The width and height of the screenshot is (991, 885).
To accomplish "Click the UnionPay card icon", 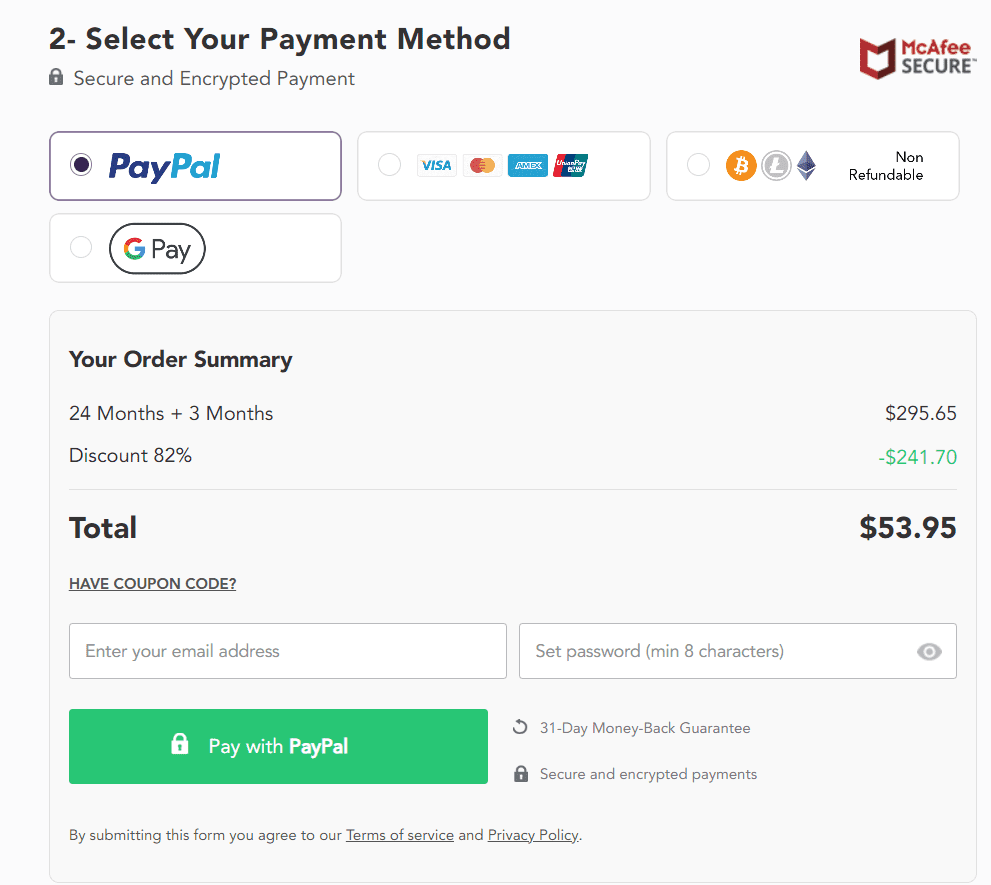I will (571, 166).
